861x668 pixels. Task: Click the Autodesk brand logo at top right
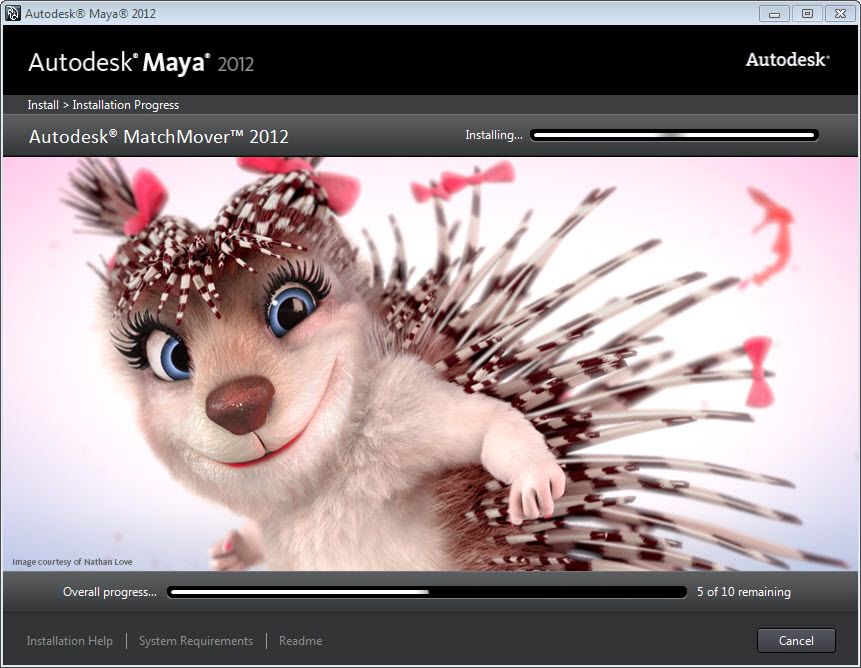click(x=787, y=60)
